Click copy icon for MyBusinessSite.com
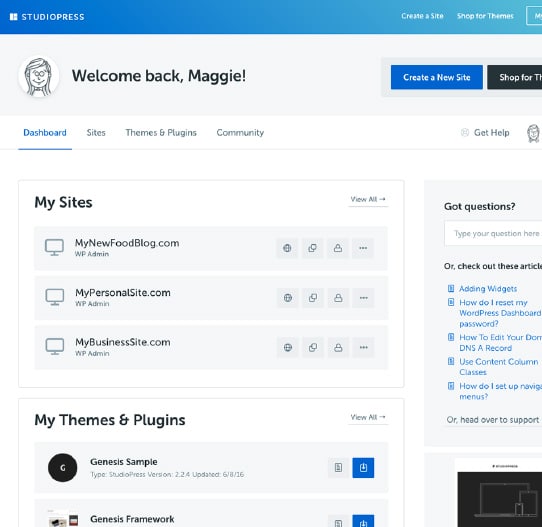 (313, 347)
